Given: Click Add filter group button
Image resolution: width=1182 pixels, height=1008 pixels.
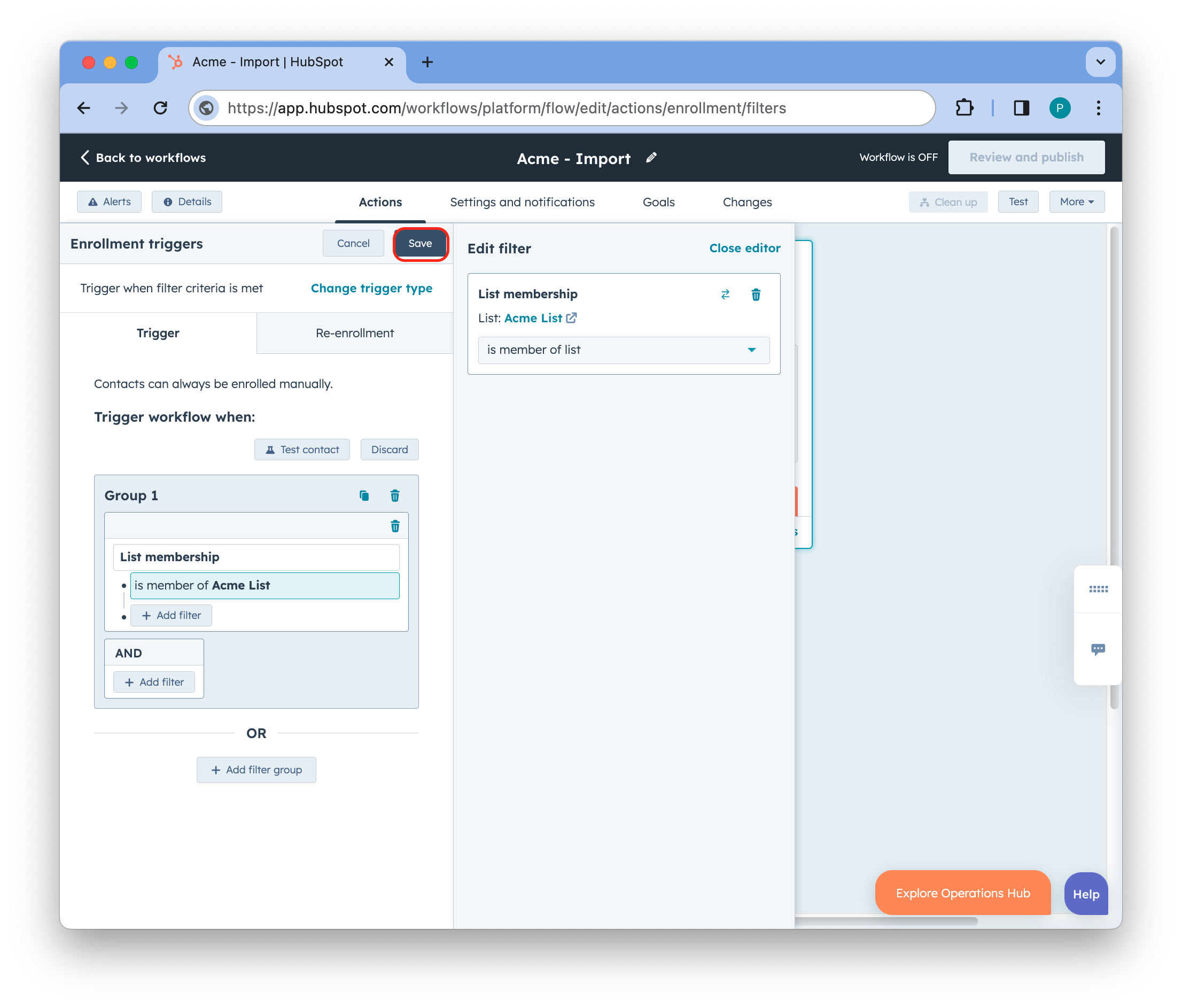Looking at the screenshot, I should 256,770.
